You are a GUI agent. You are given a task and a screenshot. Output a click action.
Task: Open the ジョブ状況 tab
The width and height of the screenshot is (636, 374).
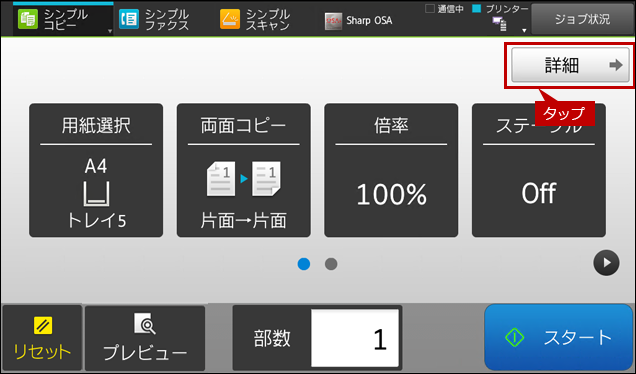coord(582,19)
